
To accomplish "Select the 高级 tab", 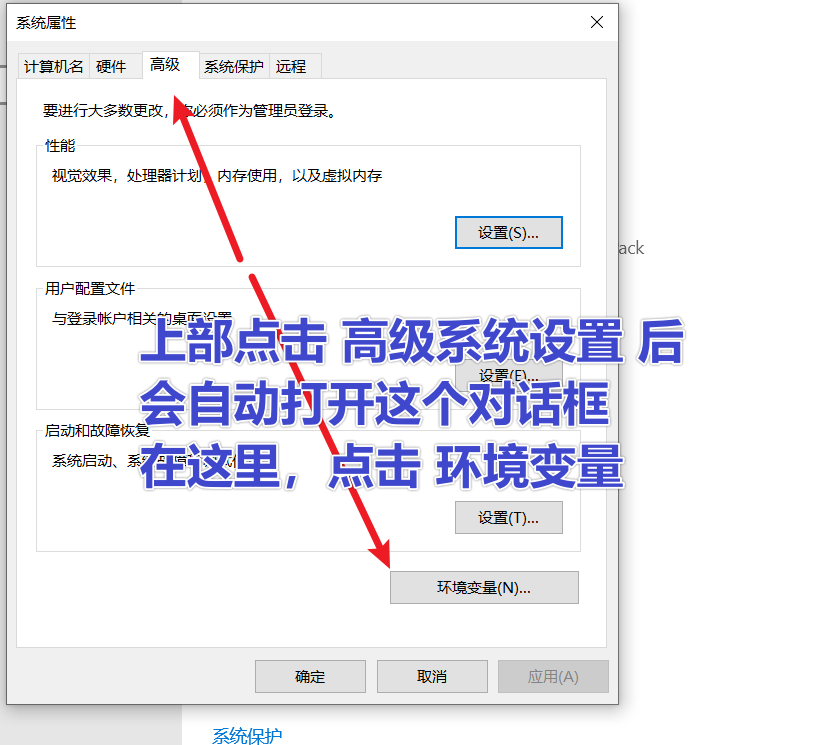I will click(165, 65).
